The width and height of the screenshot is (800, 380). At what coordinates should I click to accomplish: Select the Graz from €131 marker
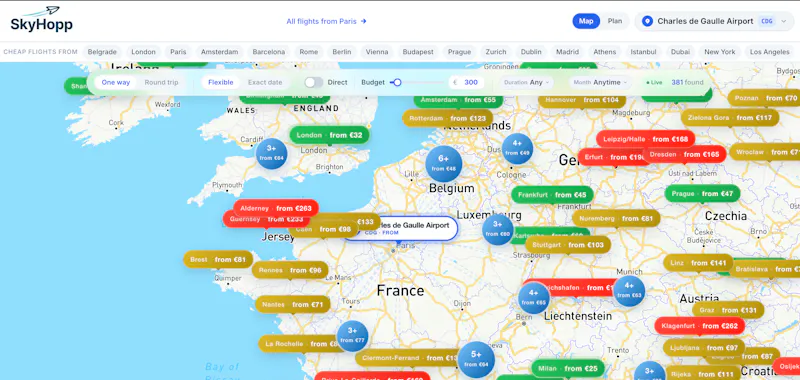(x=728, y=310)
